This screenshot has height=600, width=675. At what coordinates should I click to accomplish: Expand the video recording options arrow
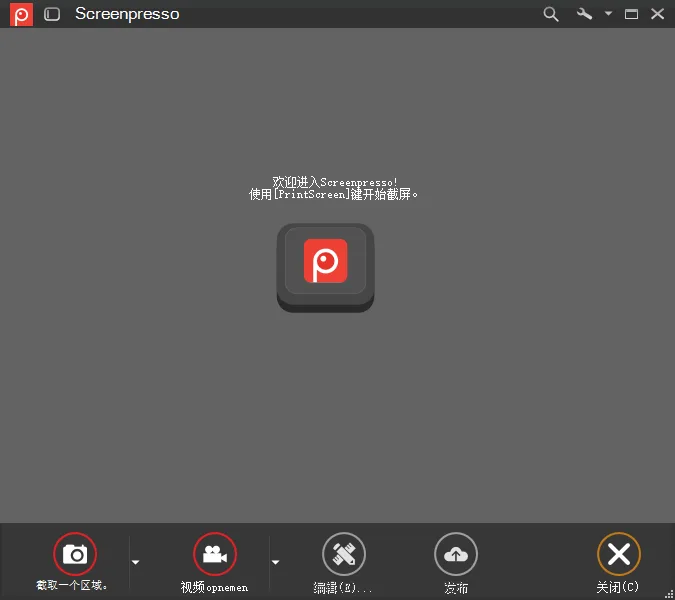[276, 562]
